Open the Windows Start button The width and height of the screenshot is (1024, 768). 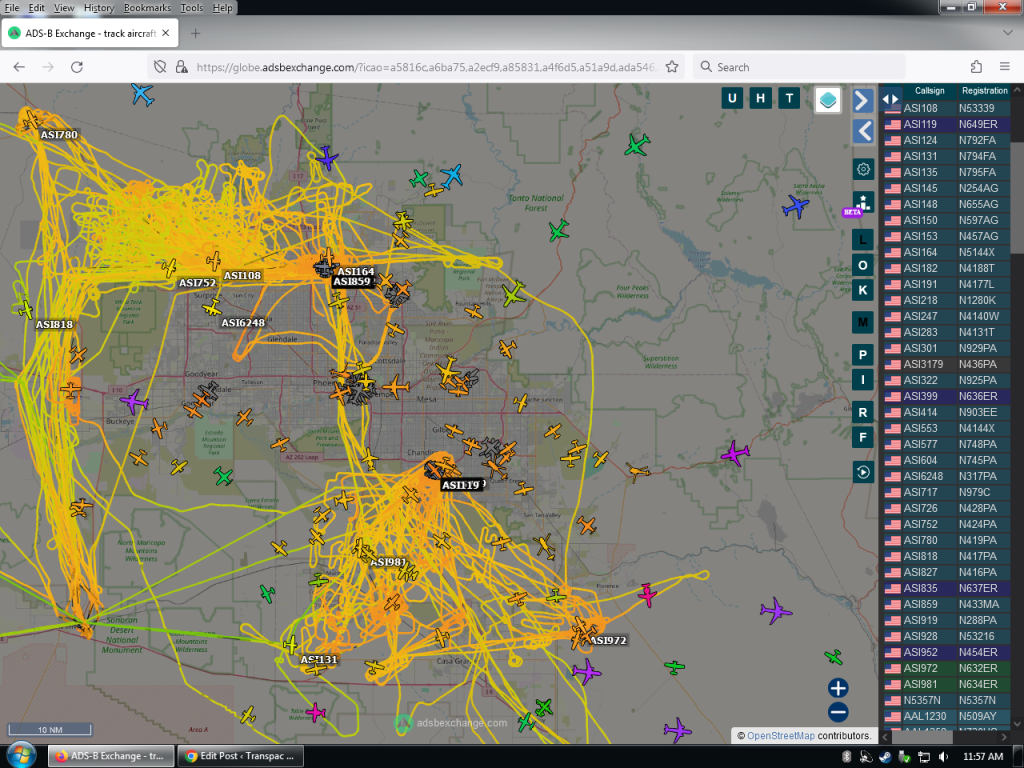click(22, 756)
